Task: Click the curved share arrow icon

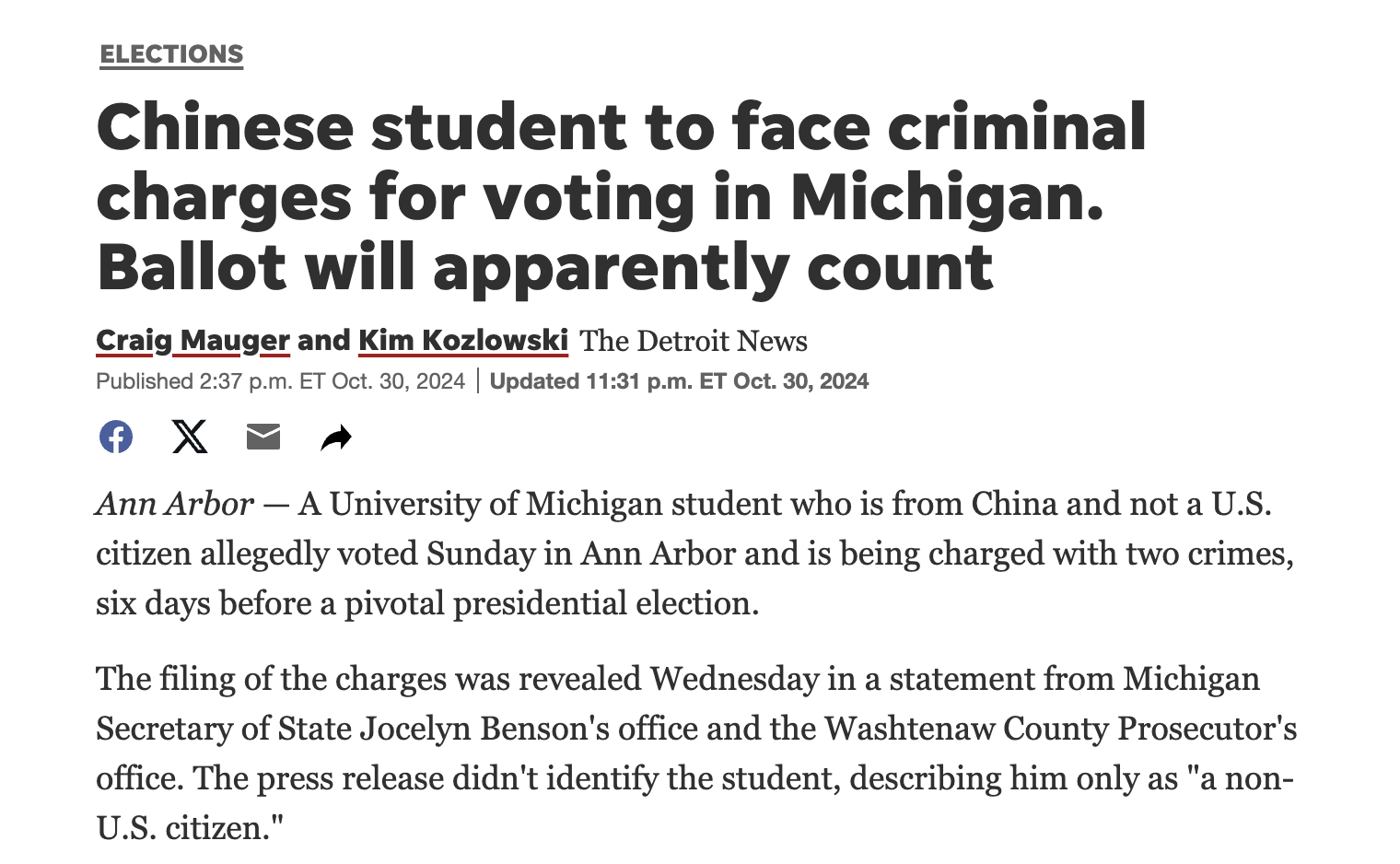Action: (x=336, y=438)
